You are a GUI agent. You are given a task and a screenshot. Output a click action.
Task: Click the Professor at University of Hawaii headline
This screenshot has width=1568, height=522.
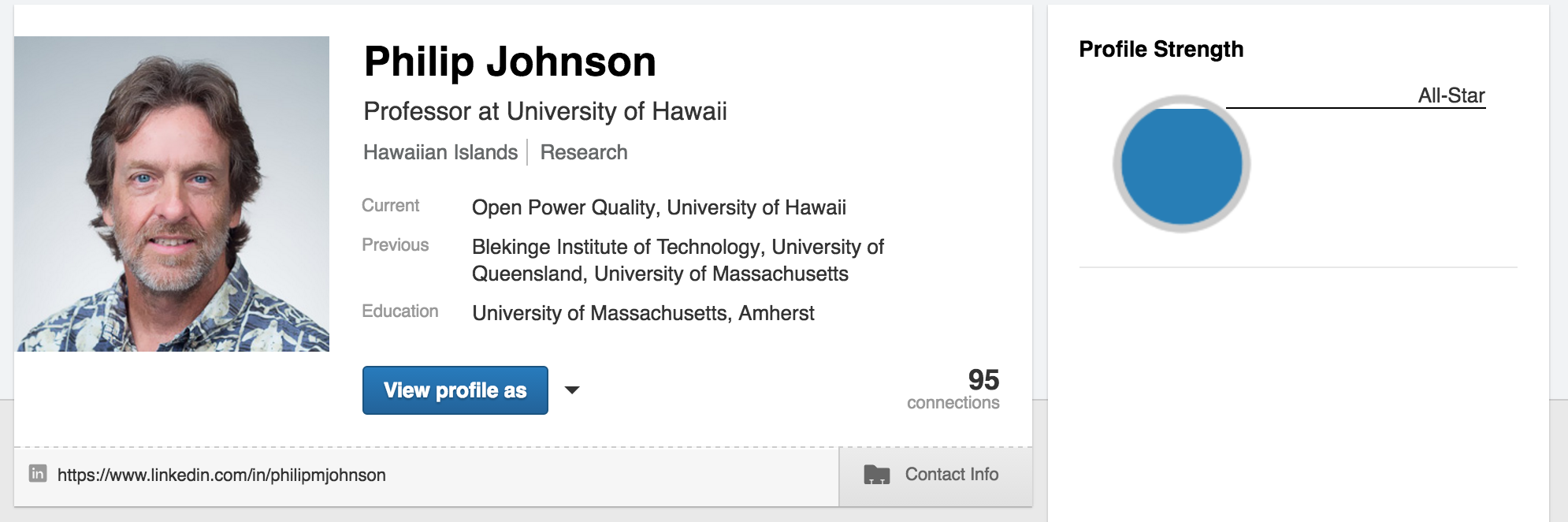[545, 111]
